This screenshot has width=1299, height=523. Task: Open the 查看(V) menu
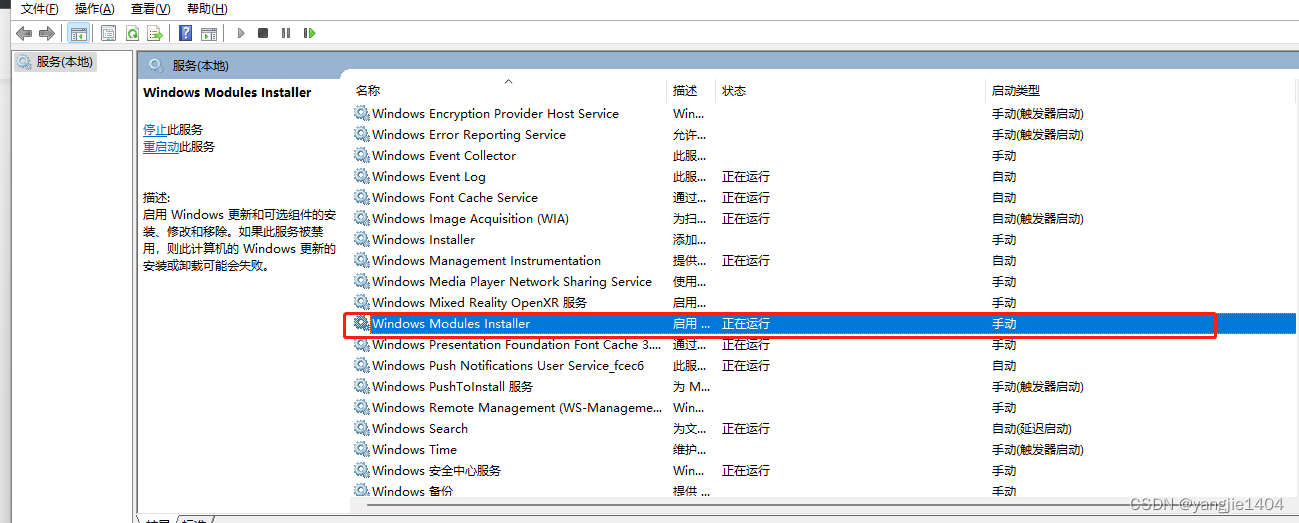(x=151, y=9)
